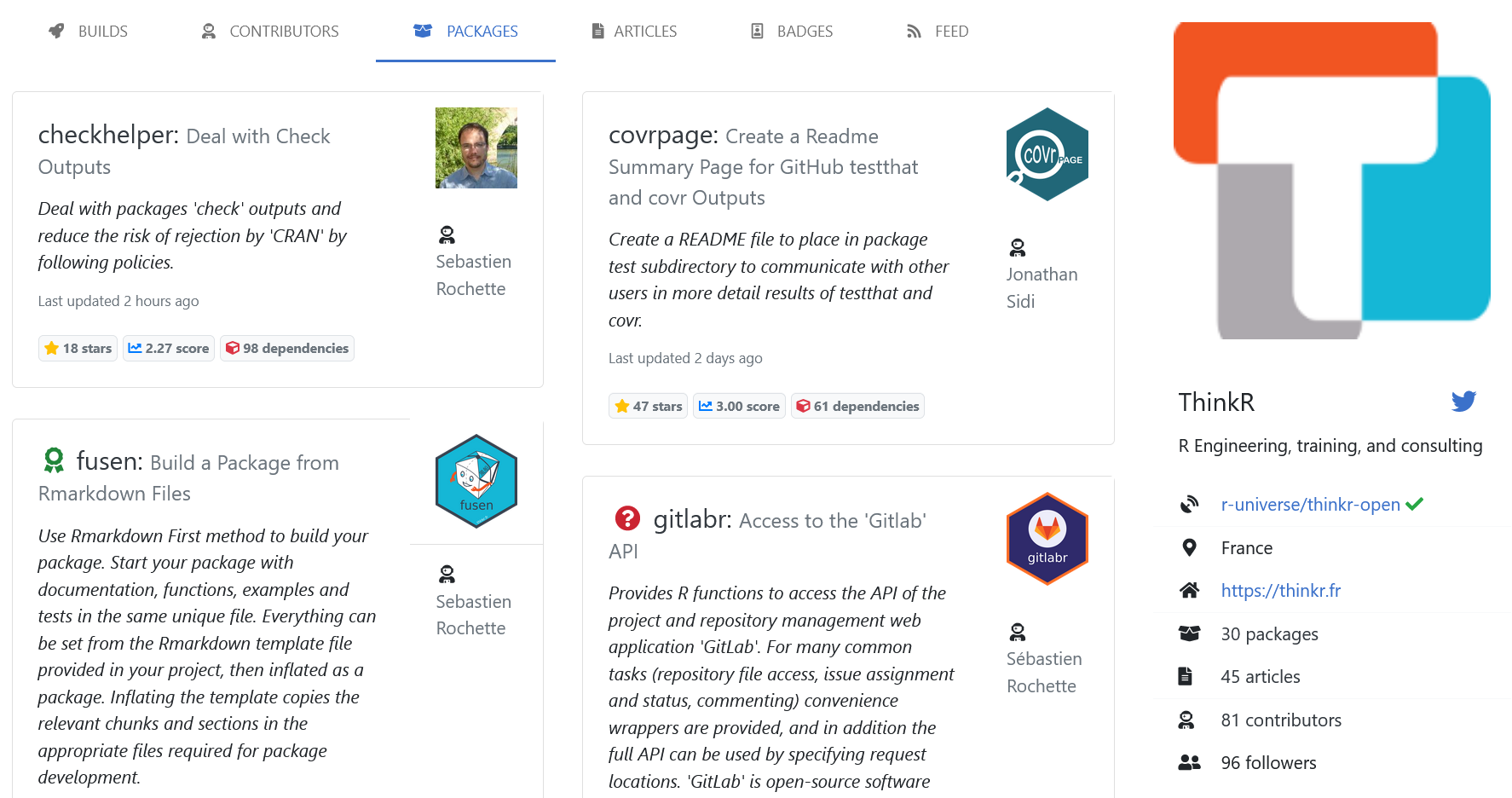
Task: Switch to the BUILDS tab
Action: (102, 31)
